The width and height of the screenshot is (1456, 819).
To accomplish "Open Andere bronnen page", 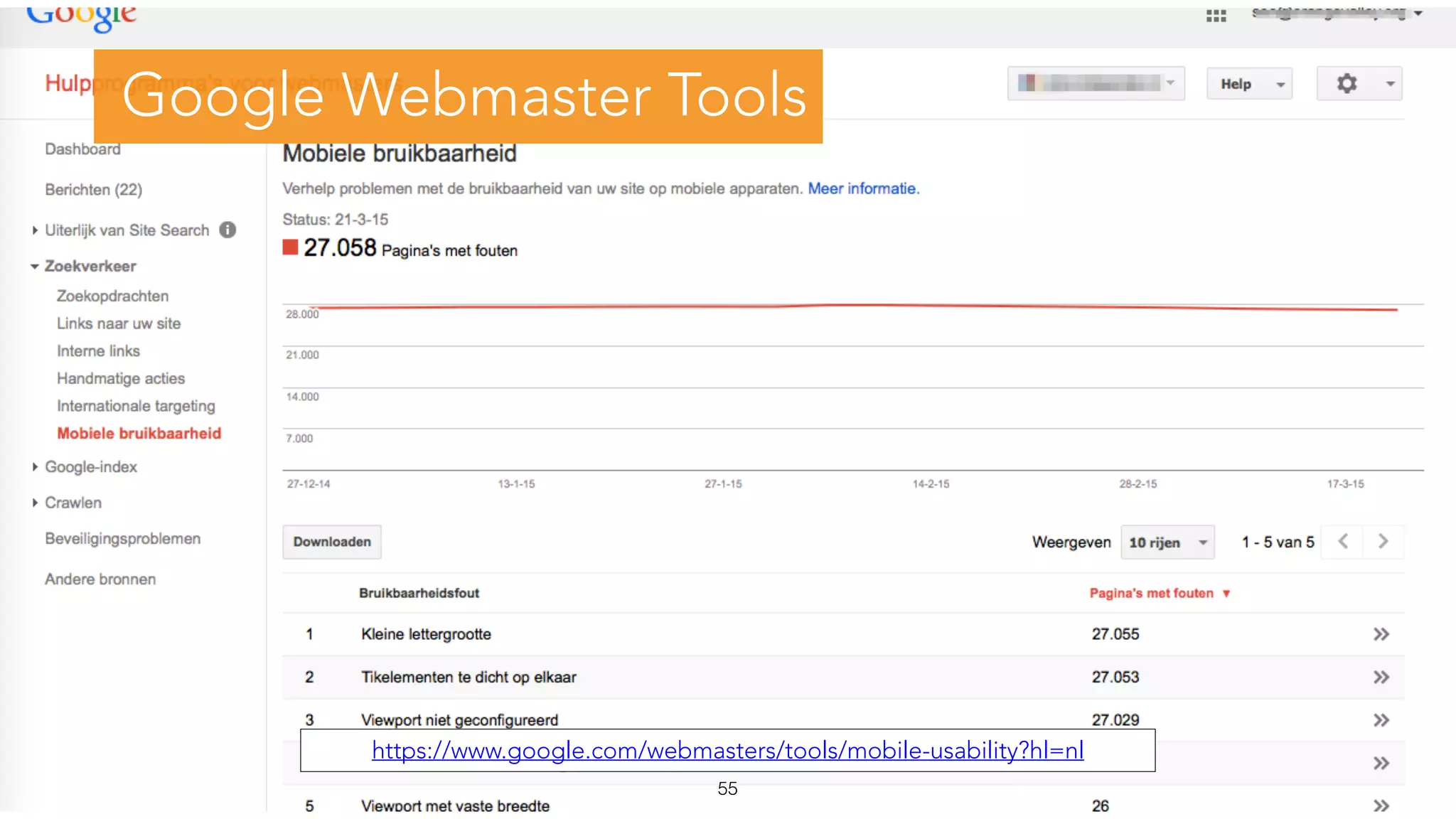I will click(100, 579).
